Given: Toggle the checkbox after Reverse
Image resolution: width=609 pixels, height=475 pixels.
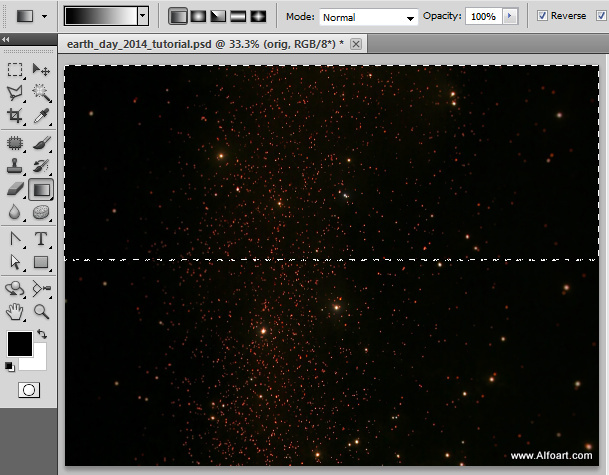Looking at the screenshot, I should pos(601,16).
